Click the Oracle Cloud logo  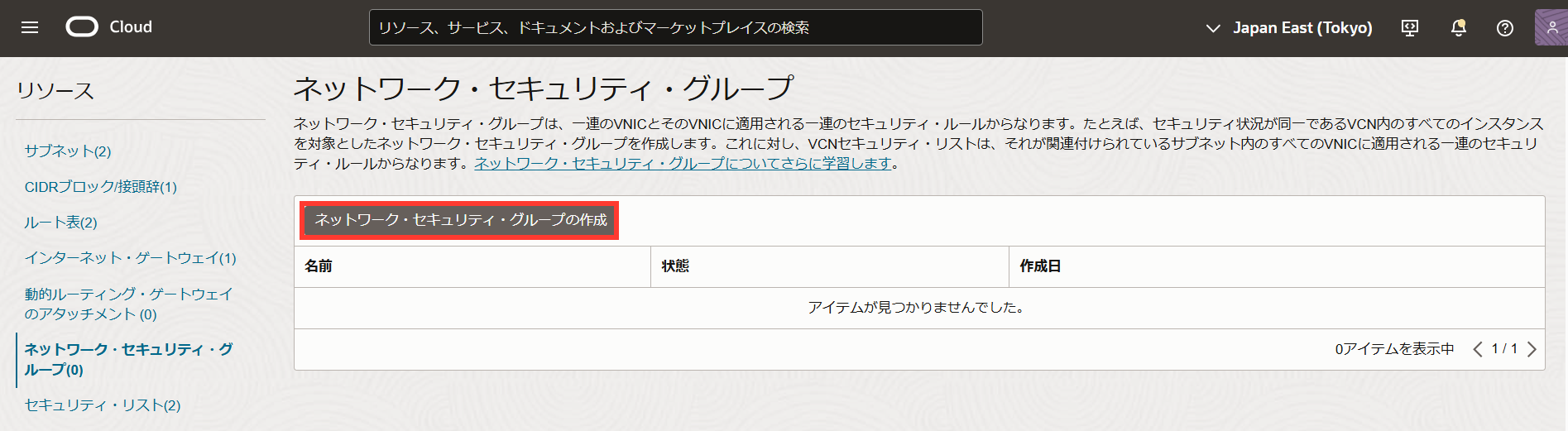point(82,27)
